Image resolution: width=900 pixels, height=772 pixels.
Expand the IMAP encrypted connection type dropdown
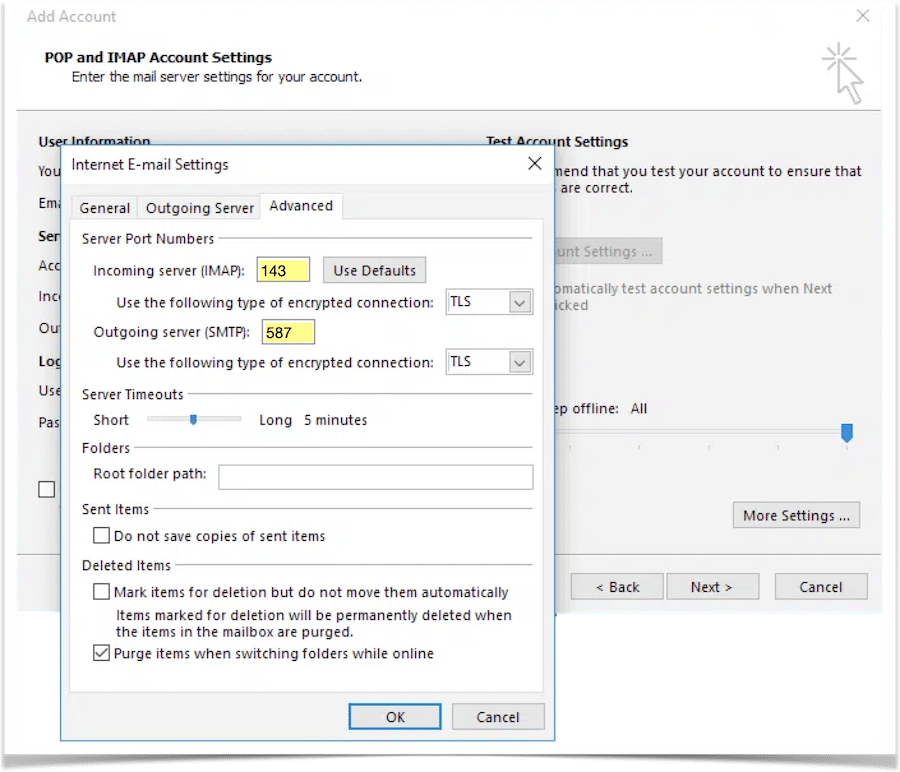pyautogui.click(x=519, y=302)
